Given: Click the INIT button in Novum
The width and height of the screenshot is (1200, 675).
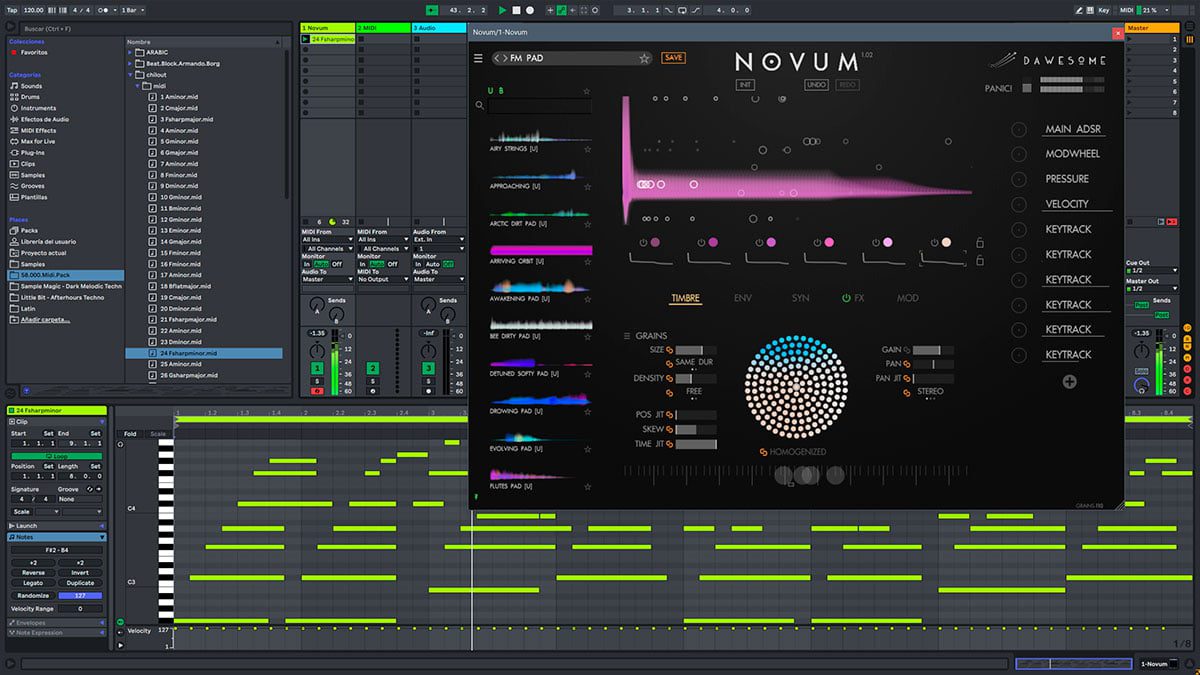Looking at the screenshot, I should coord(745,85).
